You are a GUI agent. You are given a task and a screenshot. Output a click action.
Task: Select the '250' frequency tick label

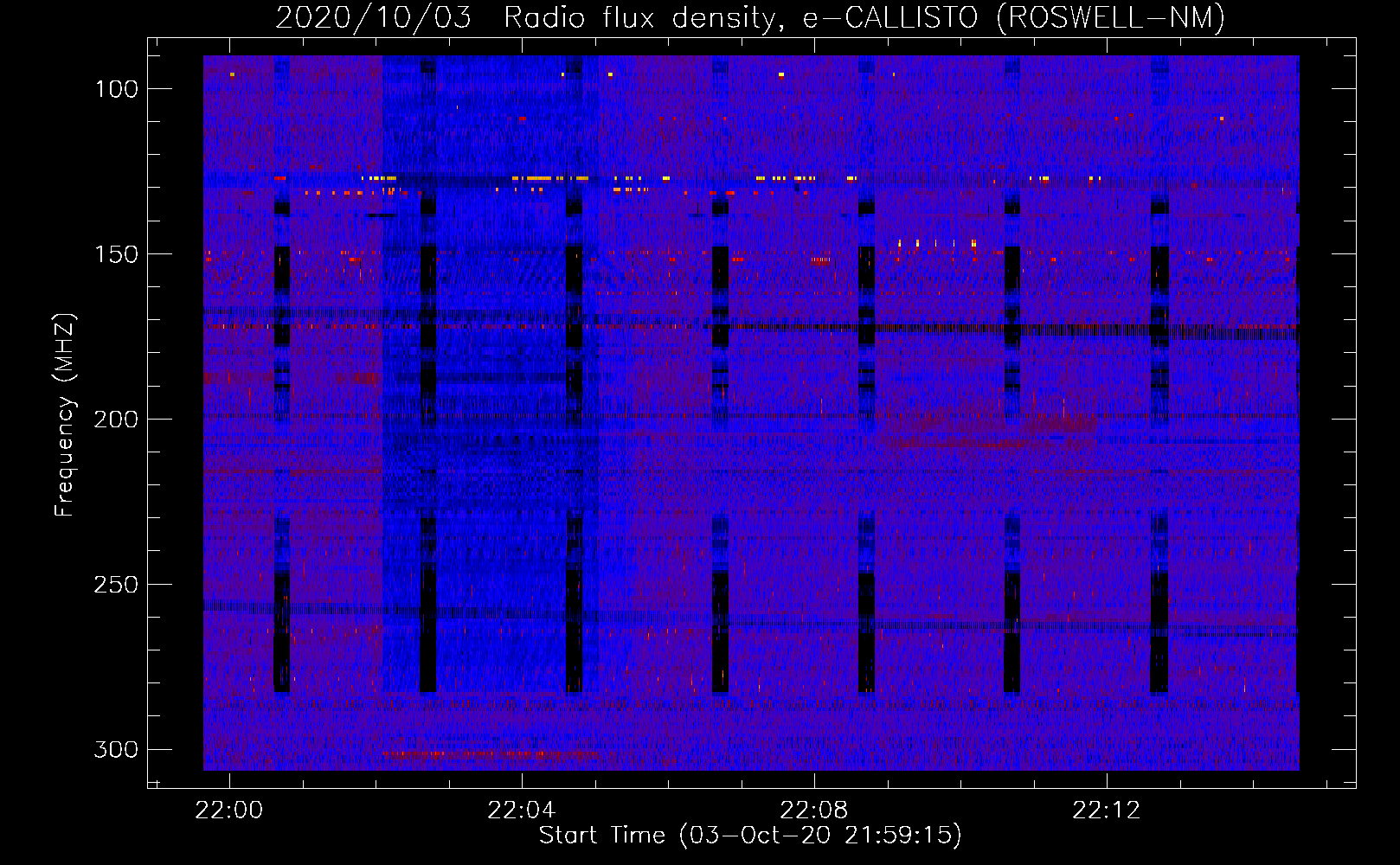pyautogui.click(x=116, y=585)
